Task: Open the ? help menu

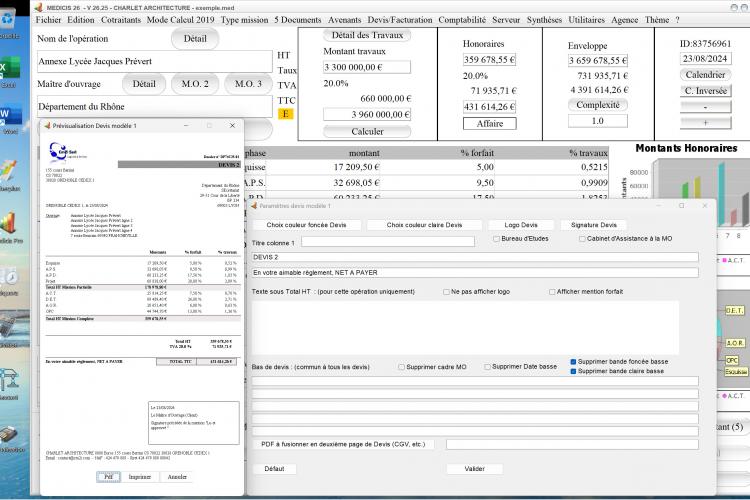Action: pos(677,20)
